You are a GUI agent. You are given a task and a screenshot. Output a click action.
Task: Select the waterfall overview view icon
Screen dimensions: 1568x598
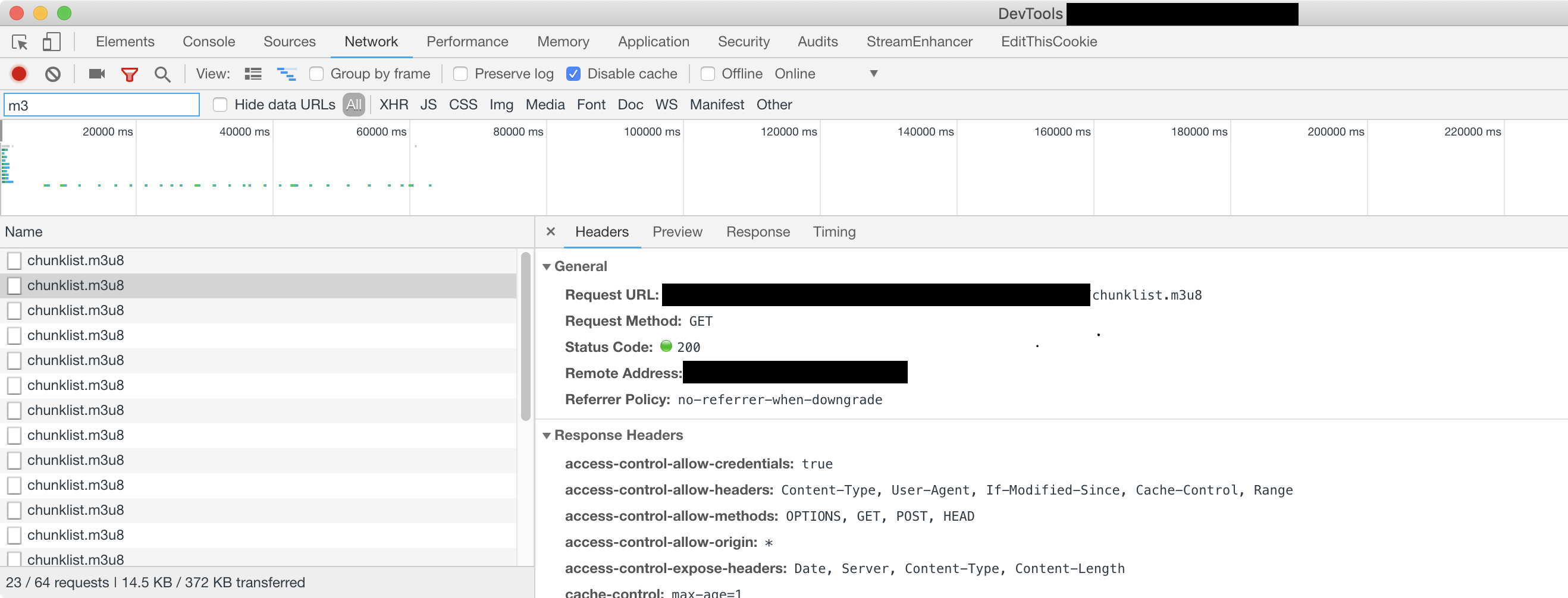(x=286, y=74)
